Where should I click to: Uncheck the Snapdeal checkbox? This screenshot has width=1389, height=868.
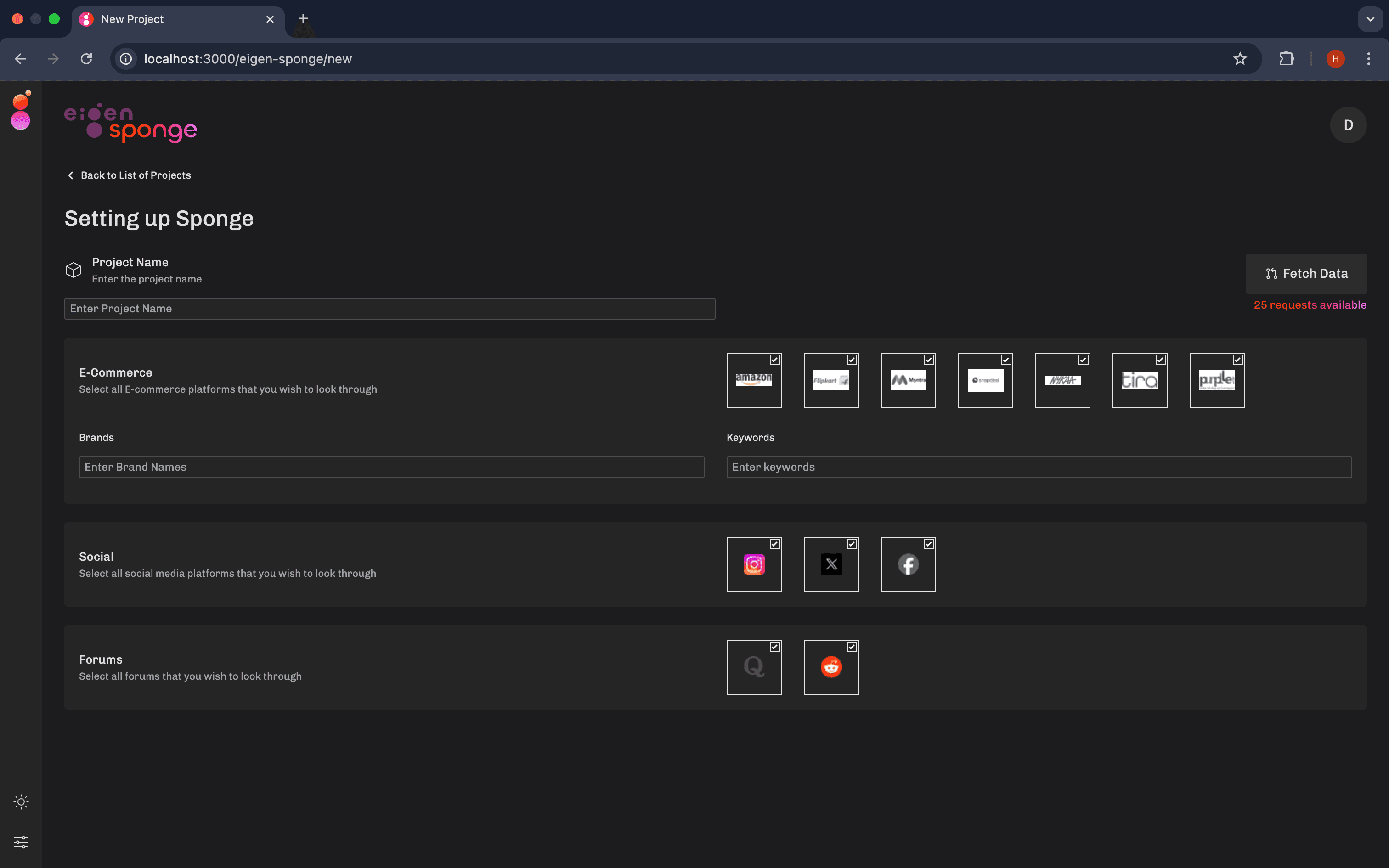1006,360
